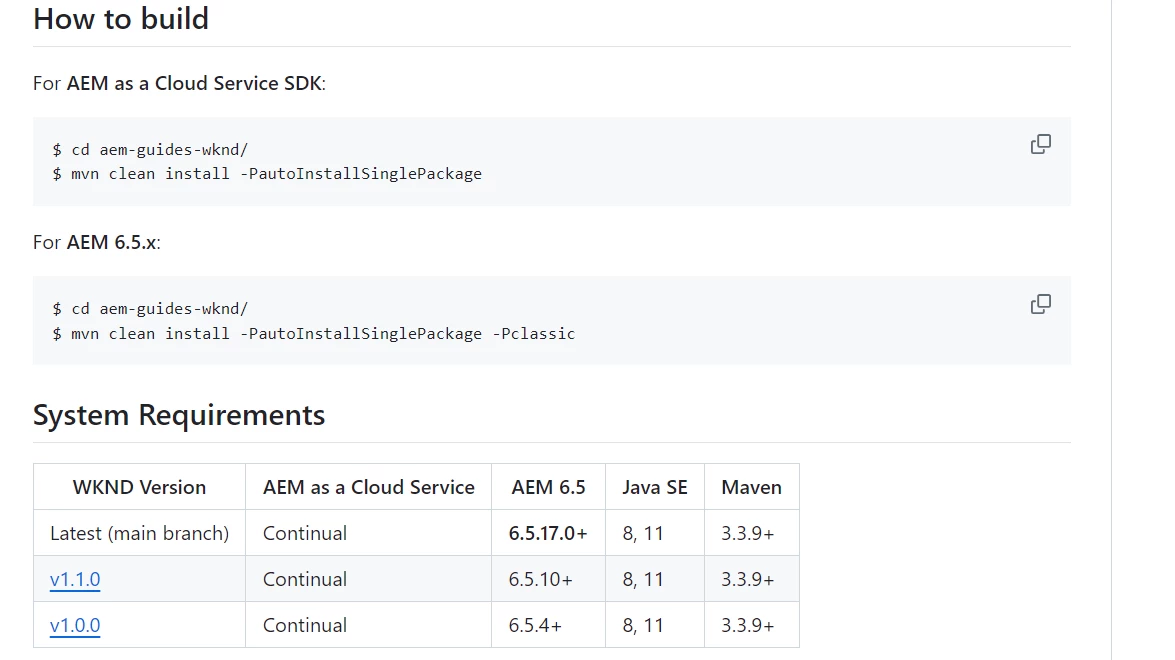Click the "AEM 6.5" column header

pos(548,487)
